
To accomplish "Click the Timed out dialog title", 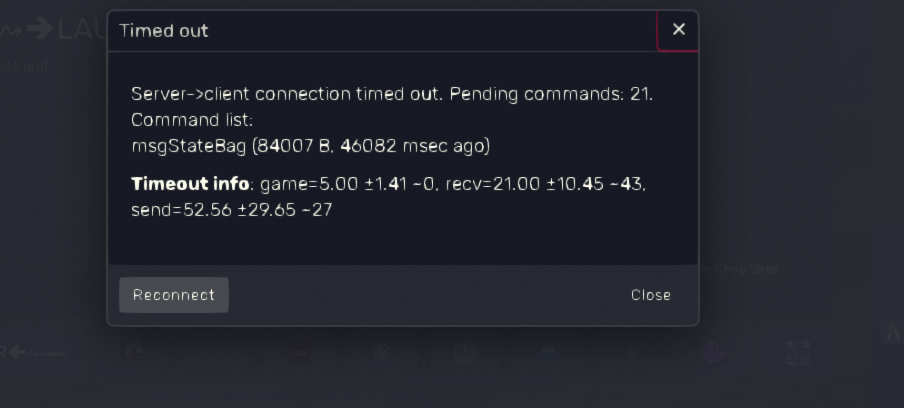I will [164, 31].
